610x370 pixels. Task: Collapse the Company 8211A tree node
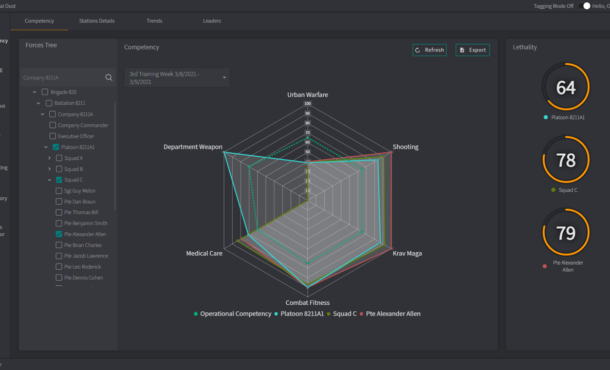click(42, 114)
